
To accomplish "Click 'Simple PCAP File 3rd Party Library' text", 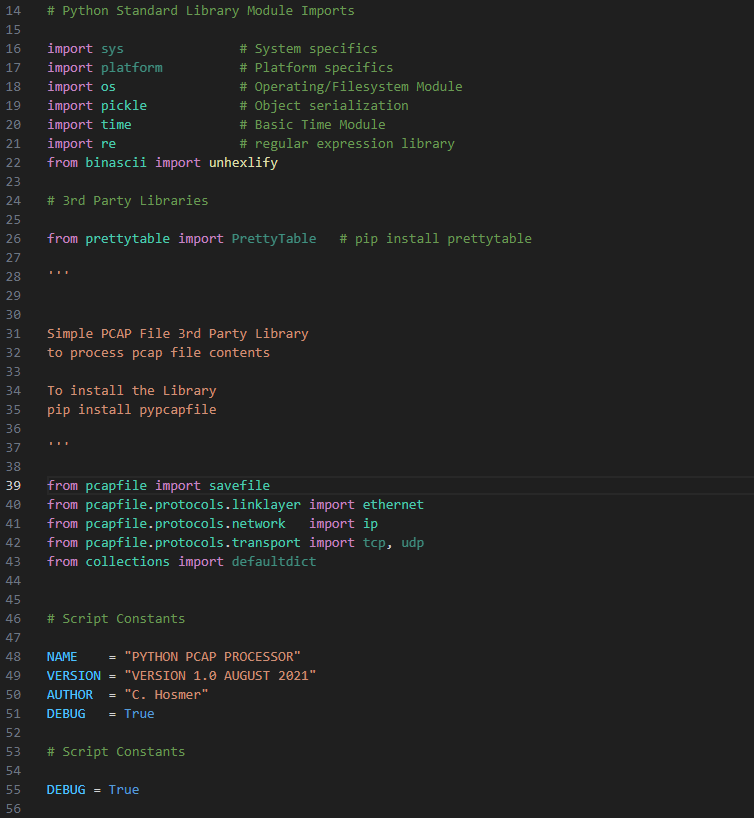I will (177, 334).
